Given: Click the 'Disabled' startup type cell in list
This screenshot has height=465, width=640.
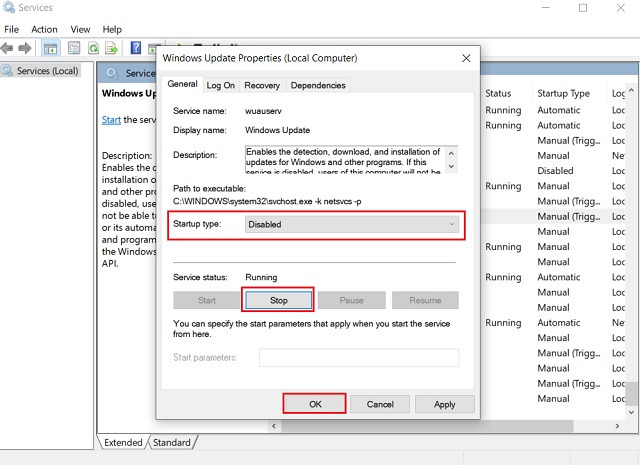Looking at the screenshot, I should click(555, 171).
